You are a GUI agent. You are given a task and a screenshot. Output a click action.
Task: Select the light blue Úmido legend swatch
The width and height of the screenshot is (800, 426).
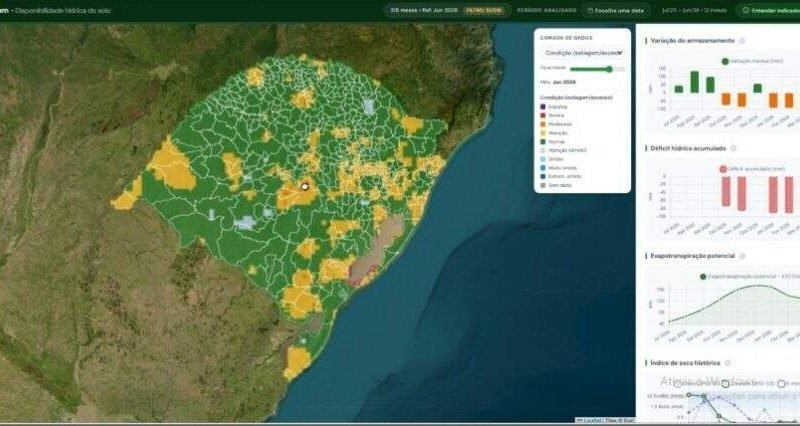(543, 159)
